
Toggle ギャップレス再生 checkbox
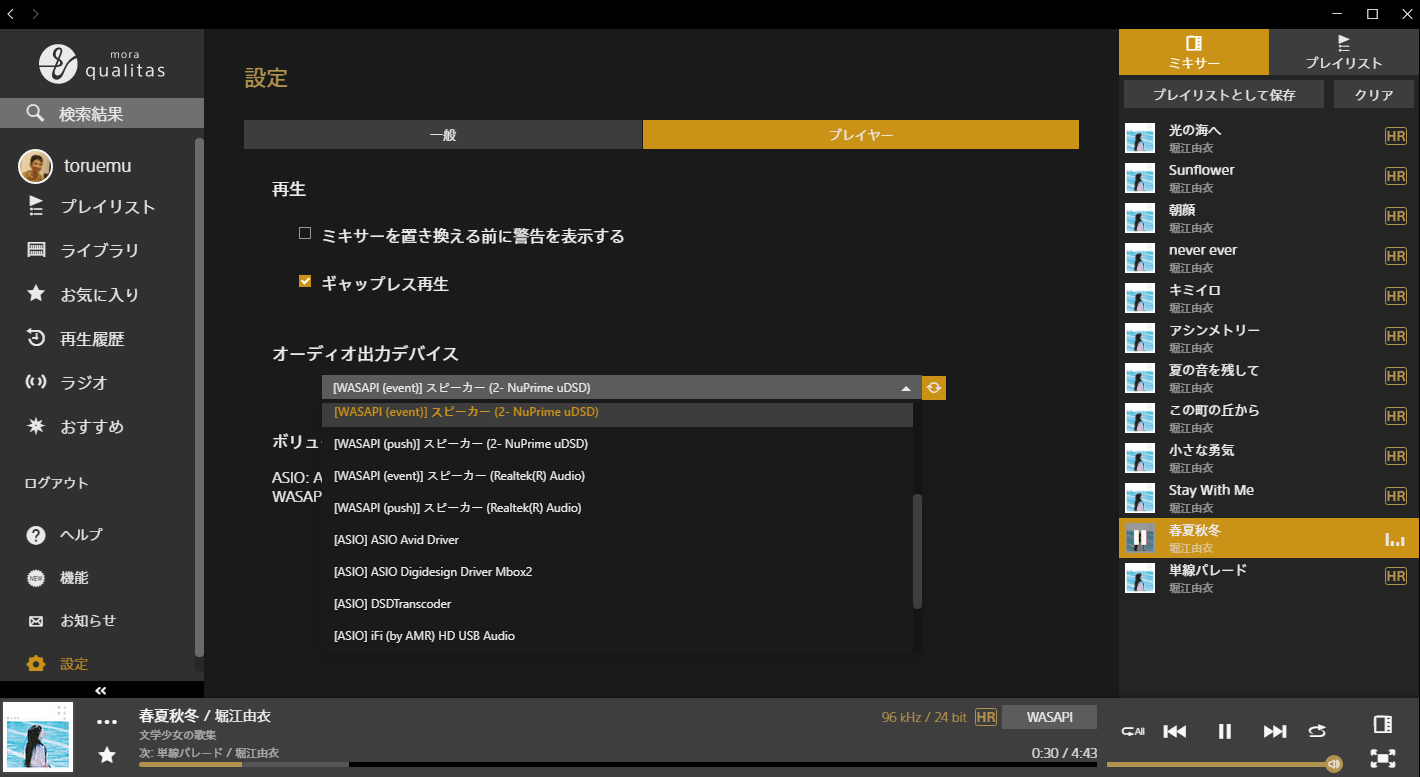coord(306,282)
